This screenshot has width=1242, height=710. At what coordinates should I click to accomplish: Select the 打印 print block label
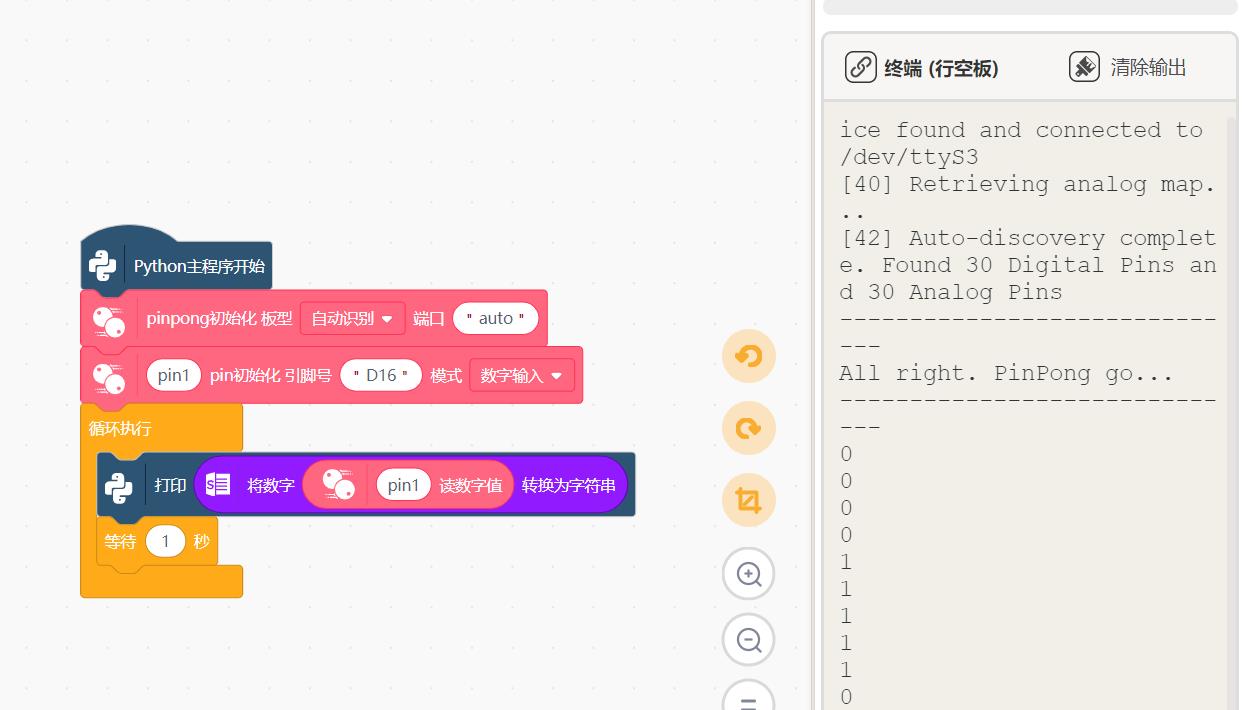(x=170, y=485)
